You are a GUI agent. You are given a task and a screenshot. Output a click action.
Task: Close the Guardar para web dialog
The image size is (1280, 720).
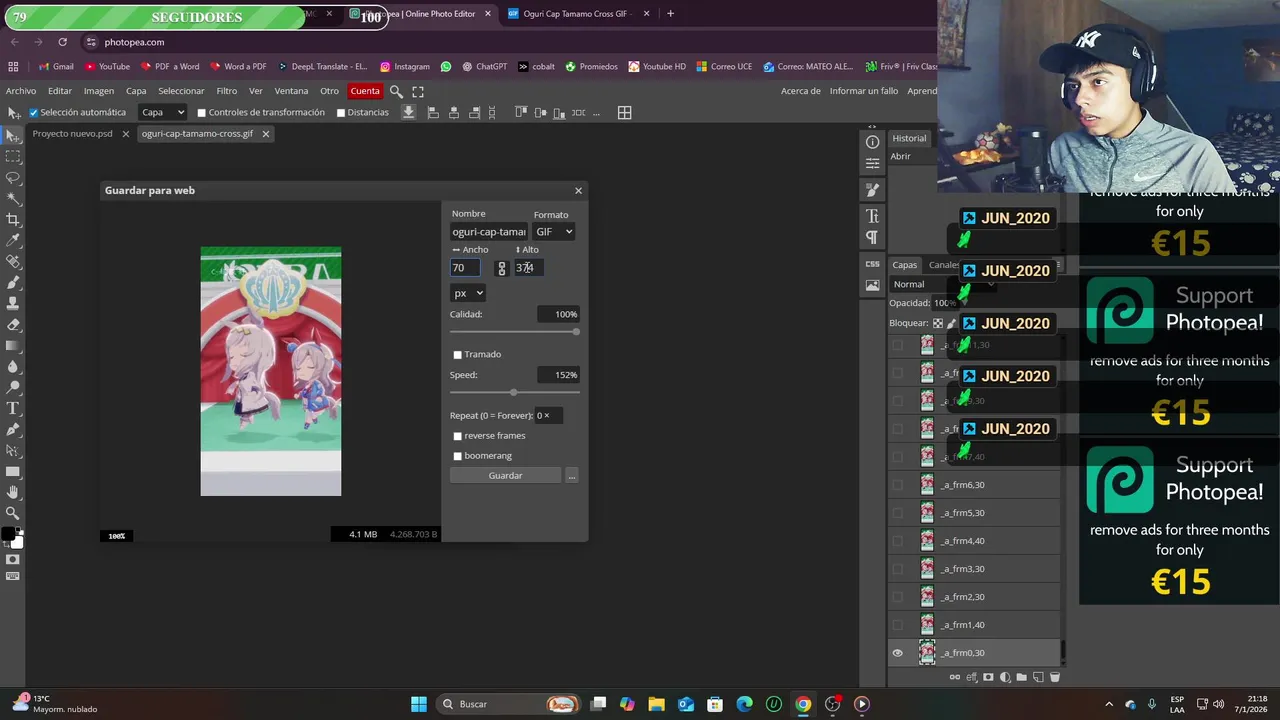click(x=578, y=190)
